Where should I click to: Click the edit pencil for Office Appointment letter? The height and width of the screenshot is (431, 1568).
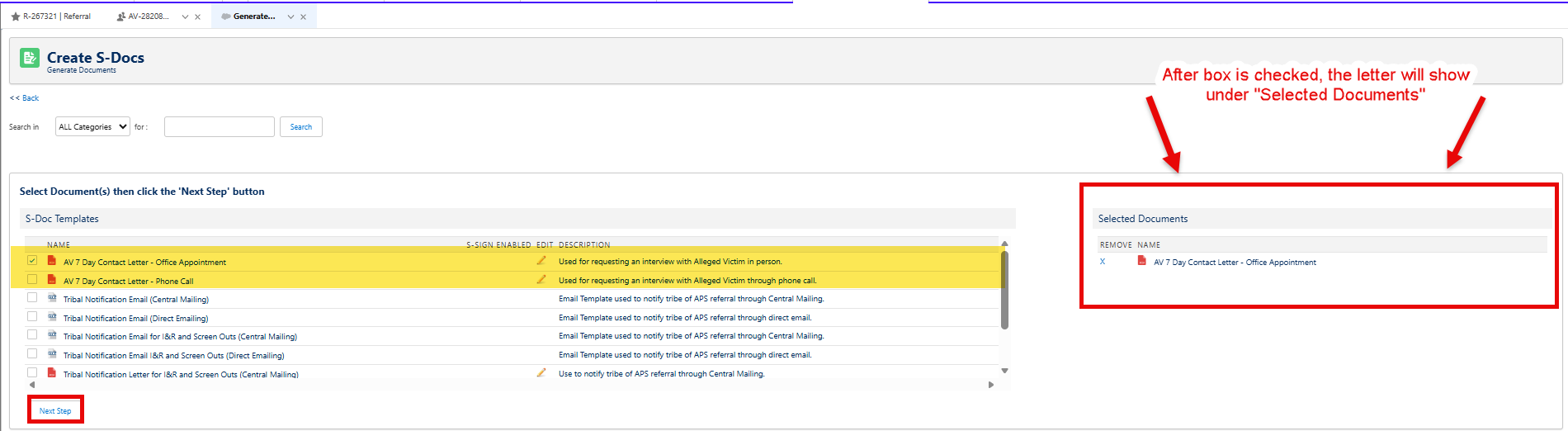pos(541,260)
